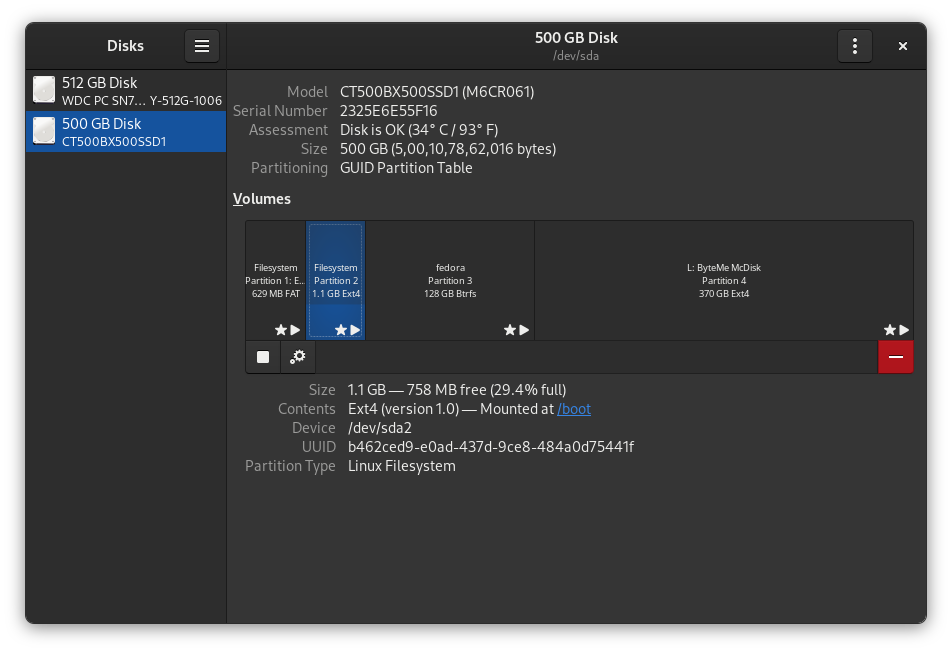Click the star icon on Partition 1
Screen dimensions: 952x652
tap(280, 330)
